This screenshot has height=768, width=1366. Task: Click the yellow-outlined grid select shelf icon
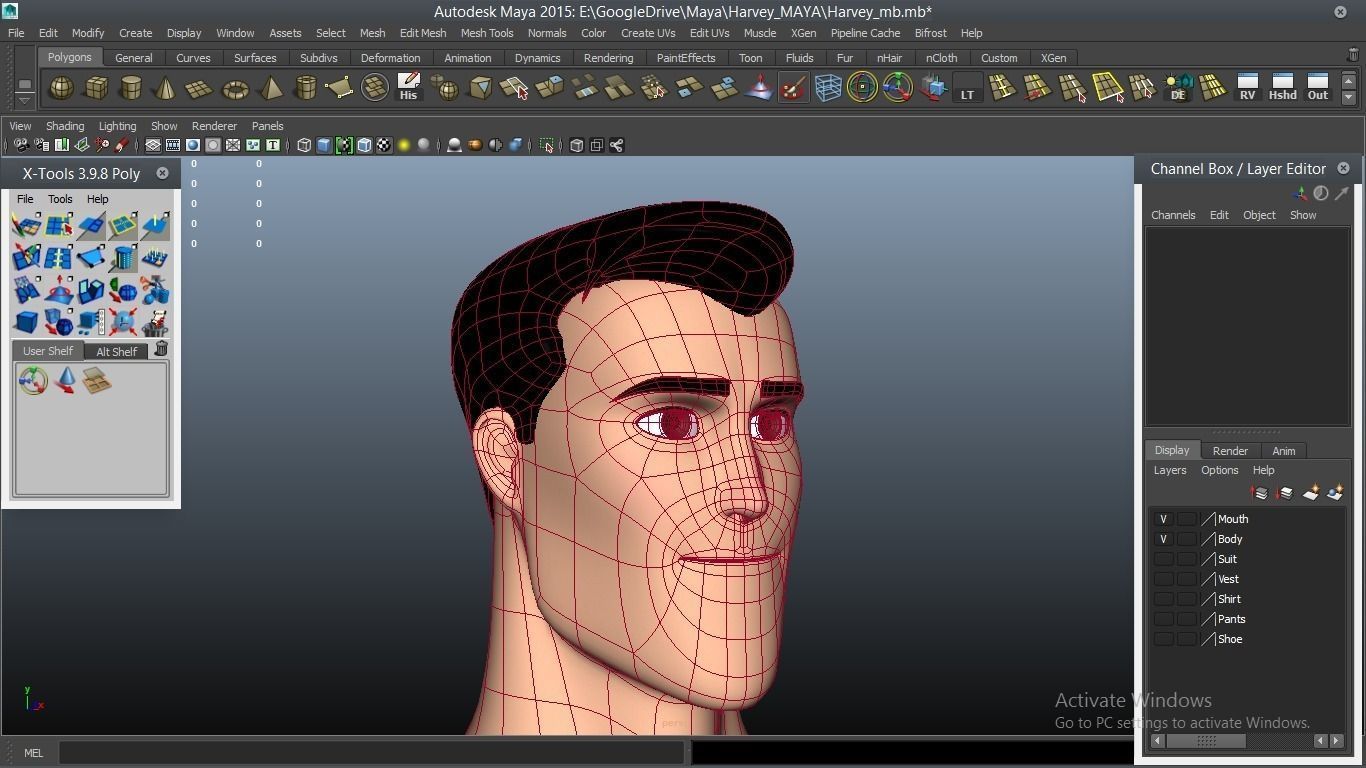pyautogui.click(x=1107, y=88)
